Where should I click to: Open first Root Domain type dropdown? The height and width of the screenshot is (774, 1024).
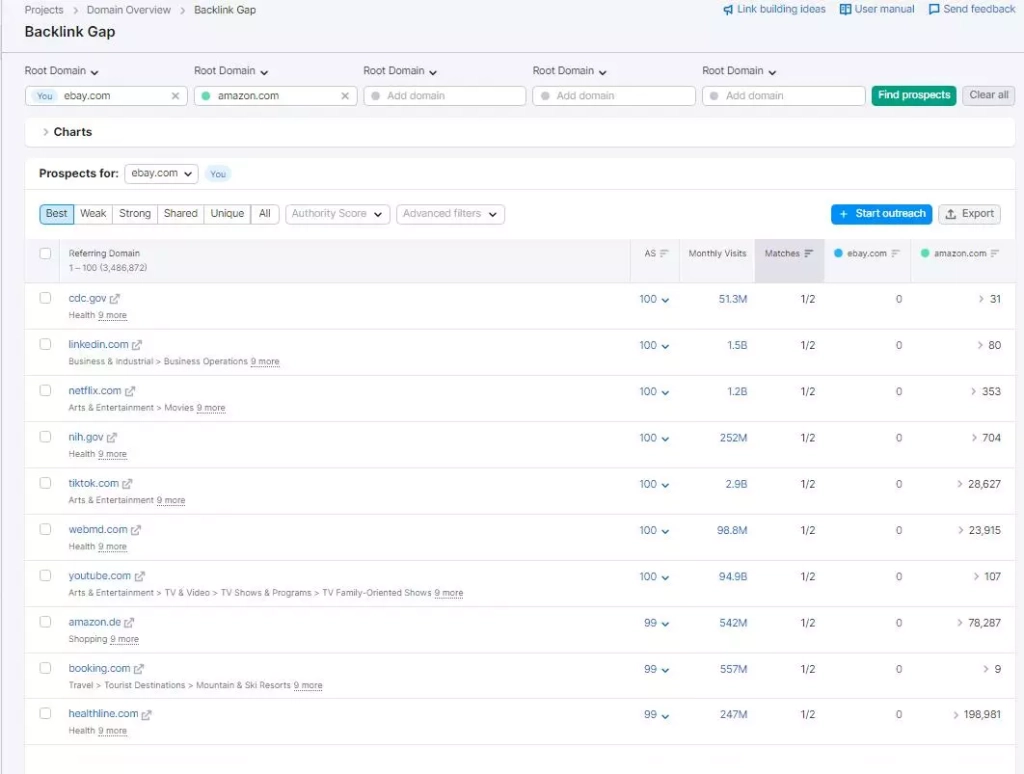pyautogui.click(x=61, y=71)
